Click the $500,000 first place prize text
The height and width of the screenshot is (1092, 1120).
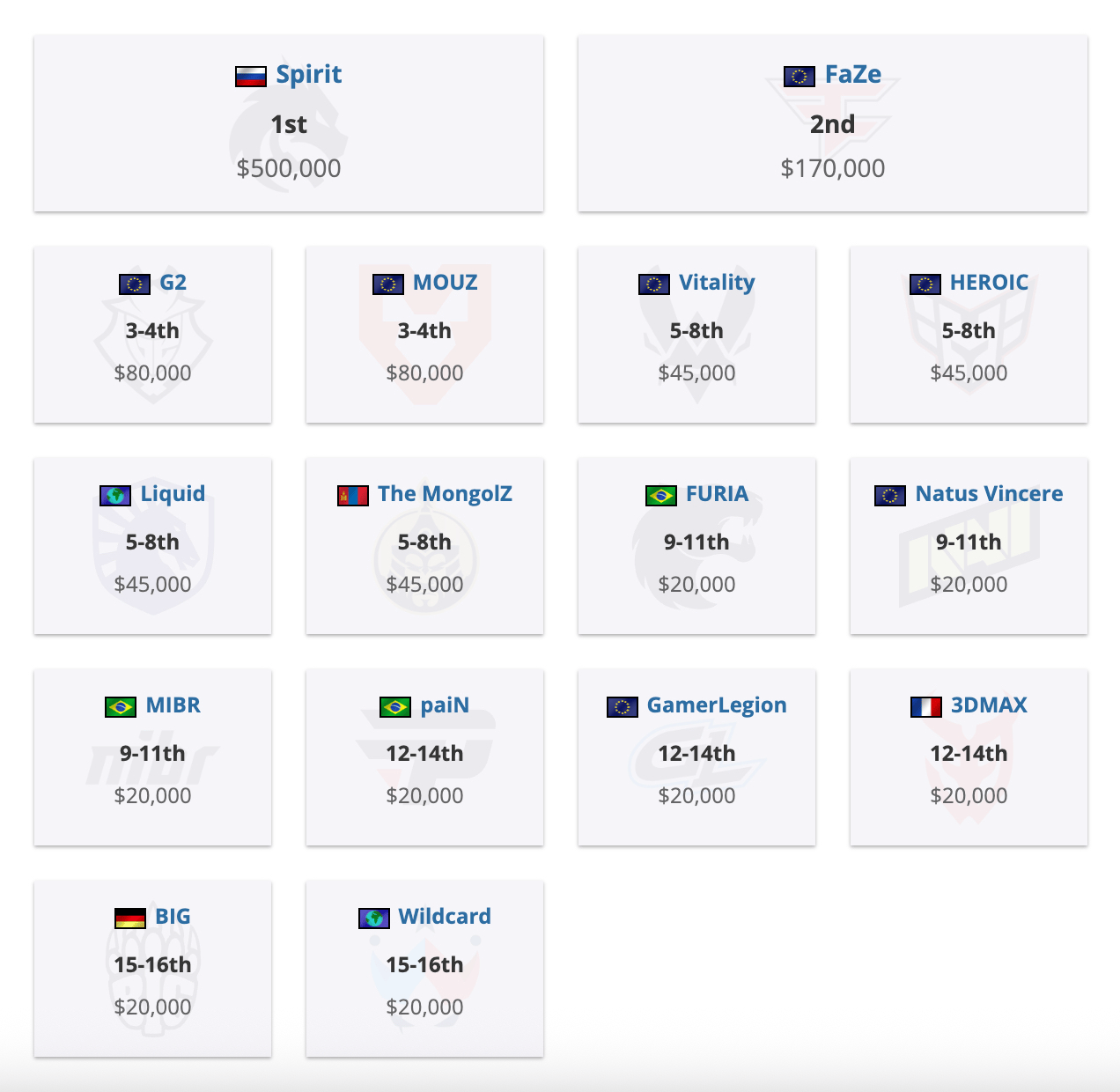click(x=289, y=168)
